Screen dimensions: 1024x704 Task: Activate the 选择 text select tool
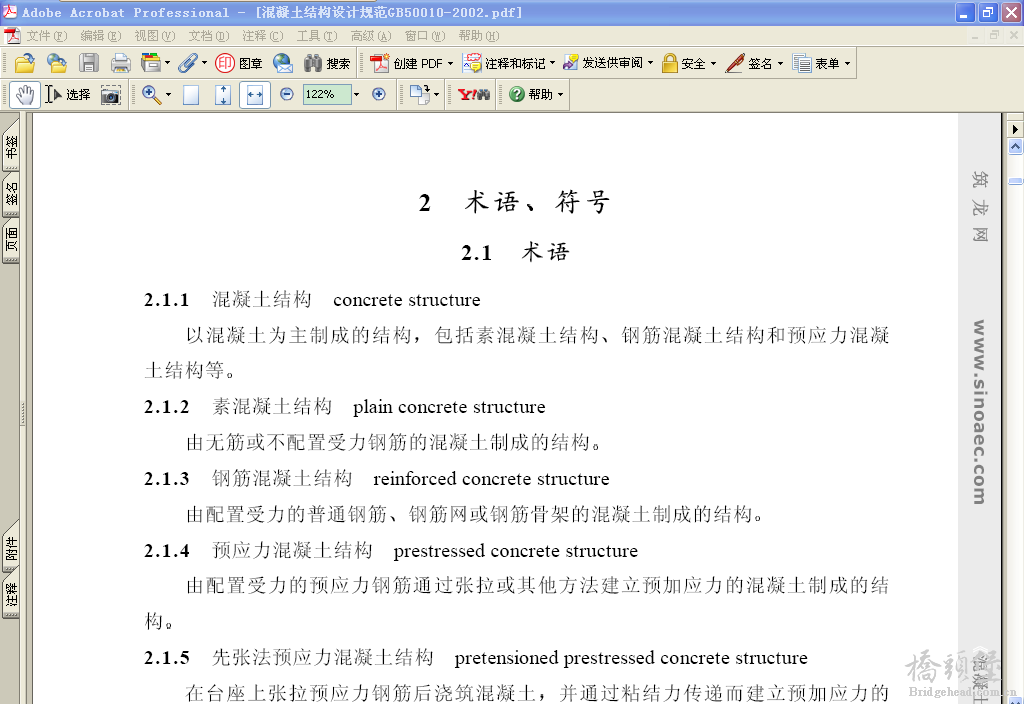pyautogui.click(x=68, y=95)
